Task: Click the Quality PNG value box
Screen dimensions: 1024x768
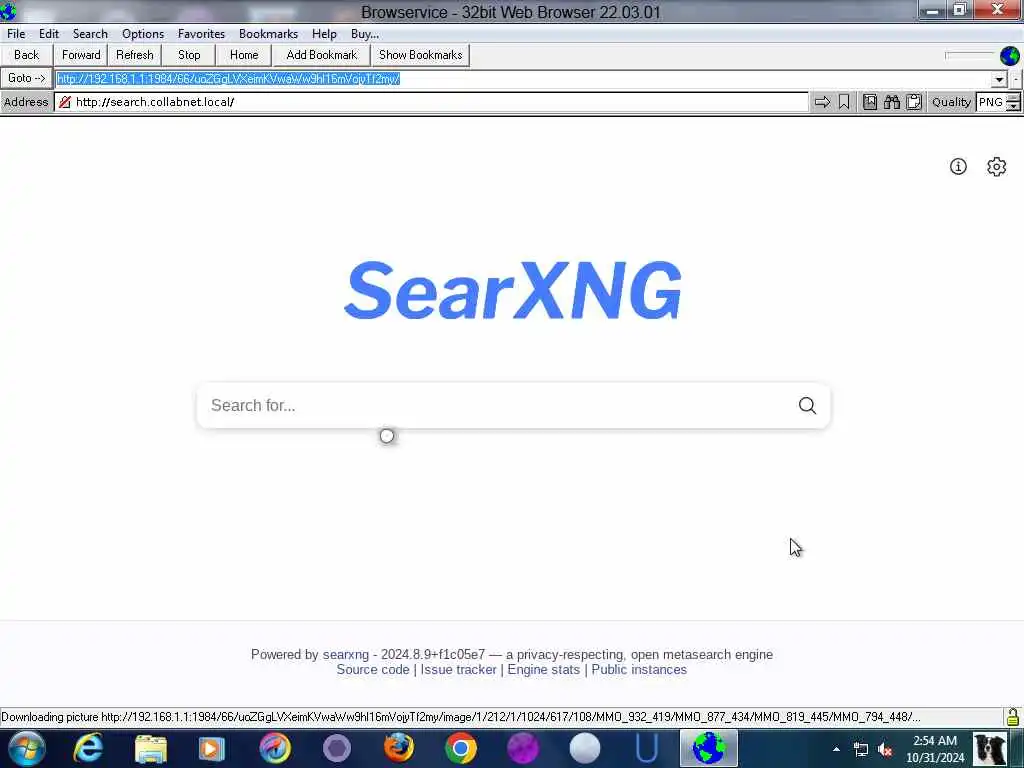Action: pos(991,102)
